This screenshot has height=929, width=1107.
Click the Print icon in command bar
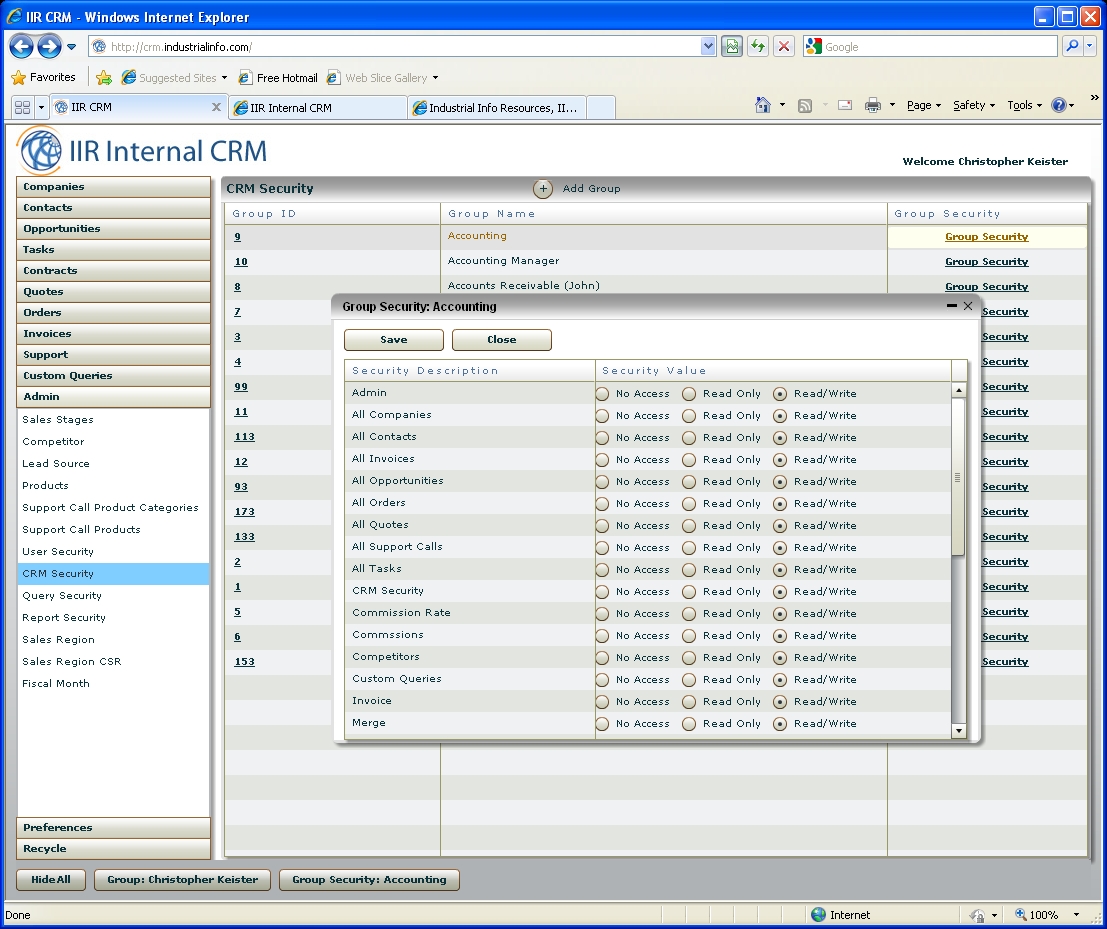click(x=872, y=105)
